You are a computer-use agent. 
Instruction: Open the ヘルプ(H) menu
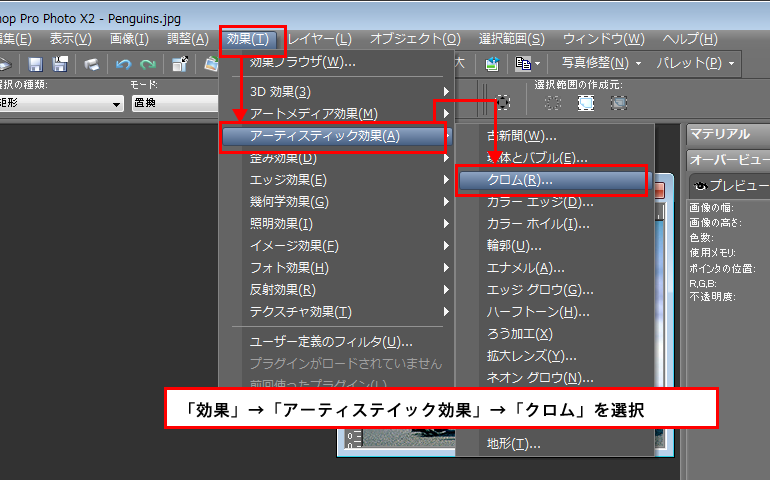(690, 39)
